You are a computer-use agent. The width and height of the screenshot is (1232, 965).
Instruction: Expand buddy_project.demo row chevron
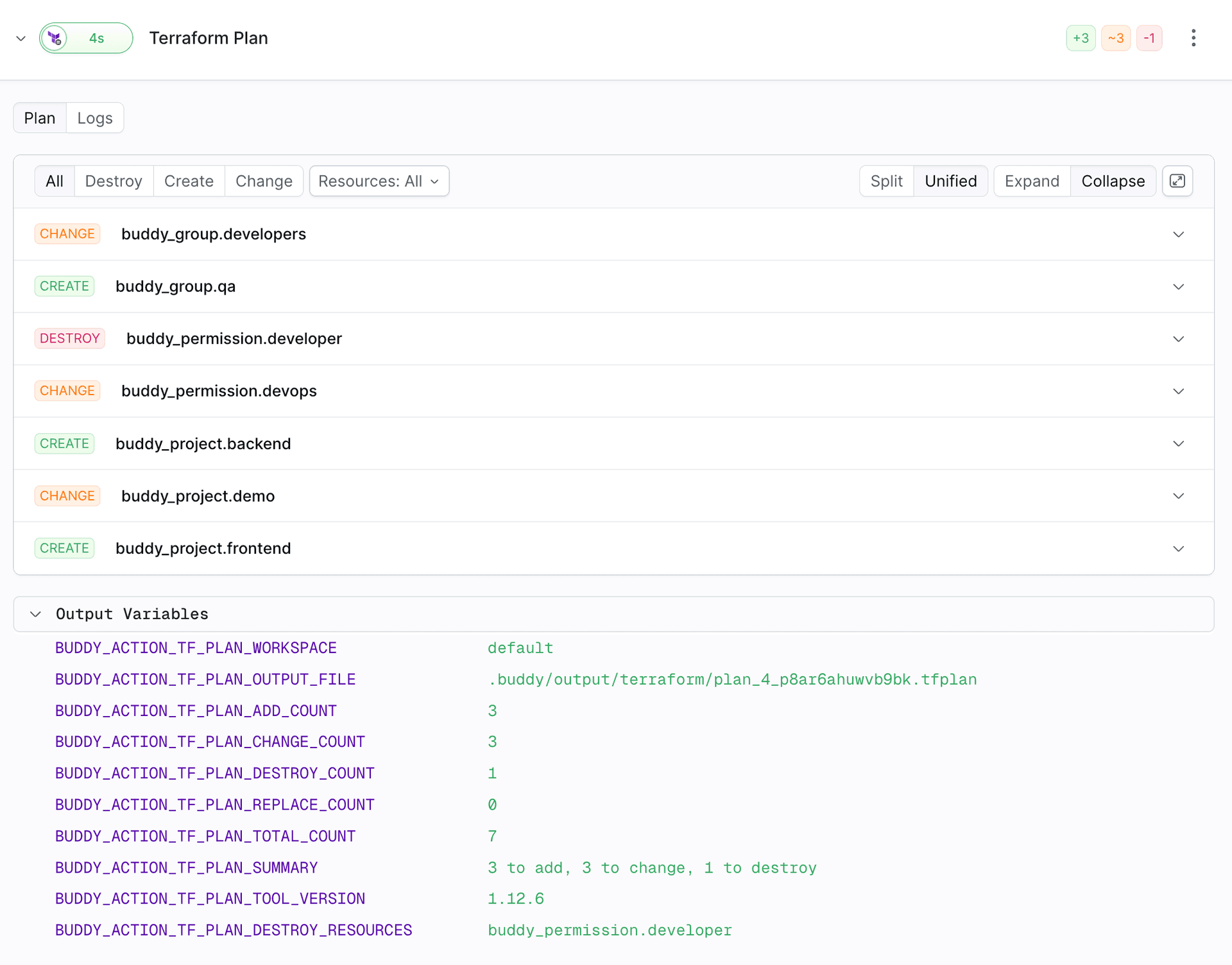coord(1179,496)
